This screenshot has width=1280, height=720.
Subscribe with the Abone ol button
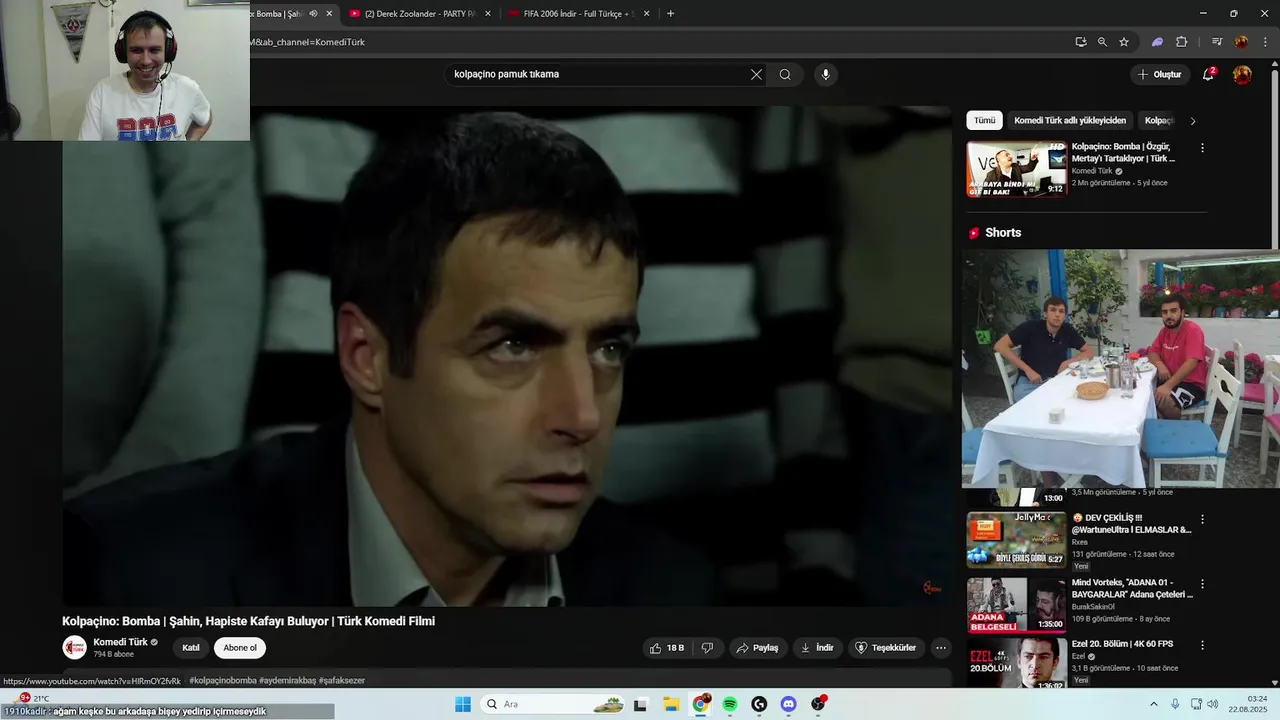[240, 648]
